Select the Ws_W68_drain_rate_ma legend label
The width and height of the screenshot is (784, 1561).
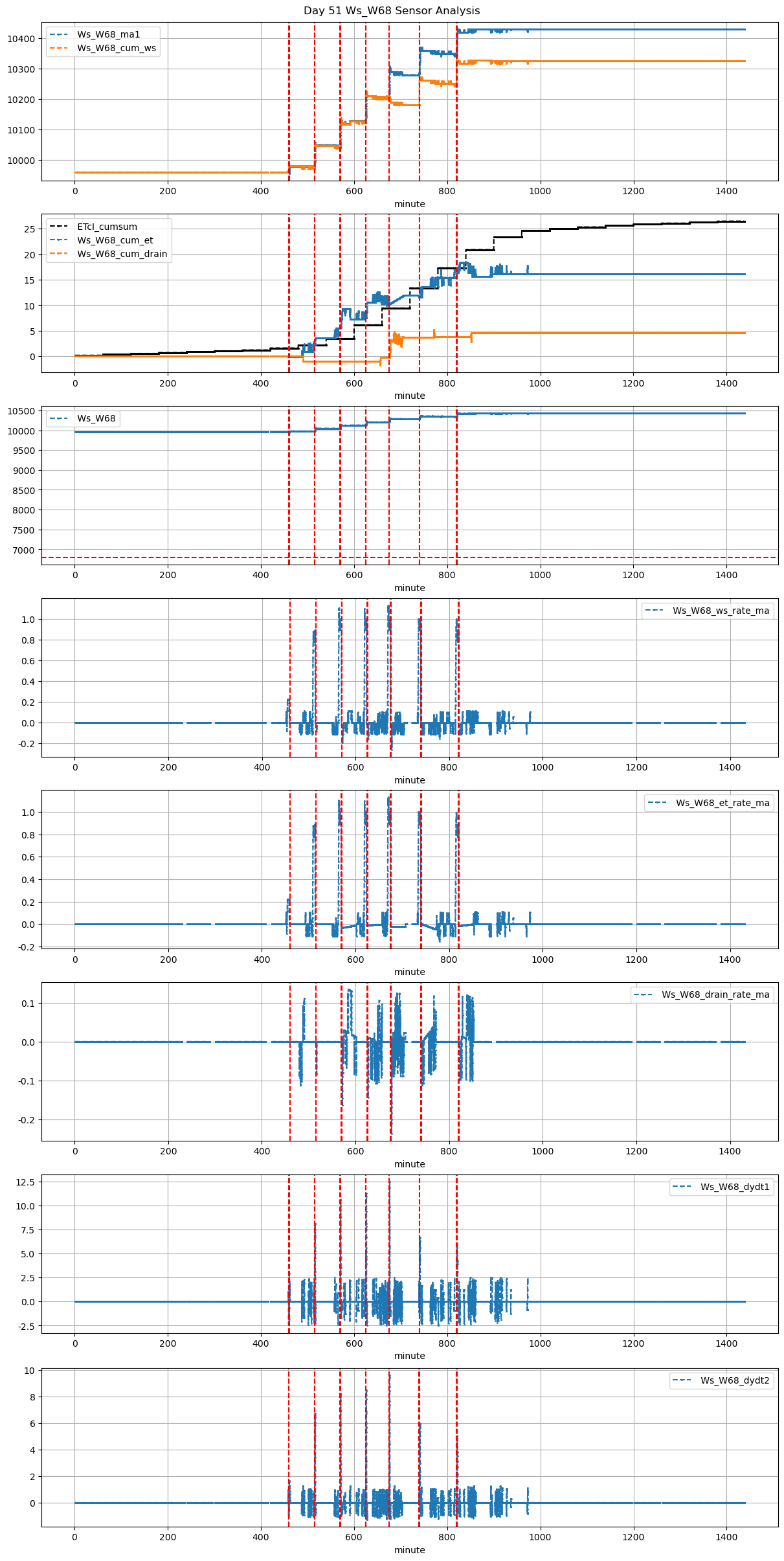tap(715, 994)
